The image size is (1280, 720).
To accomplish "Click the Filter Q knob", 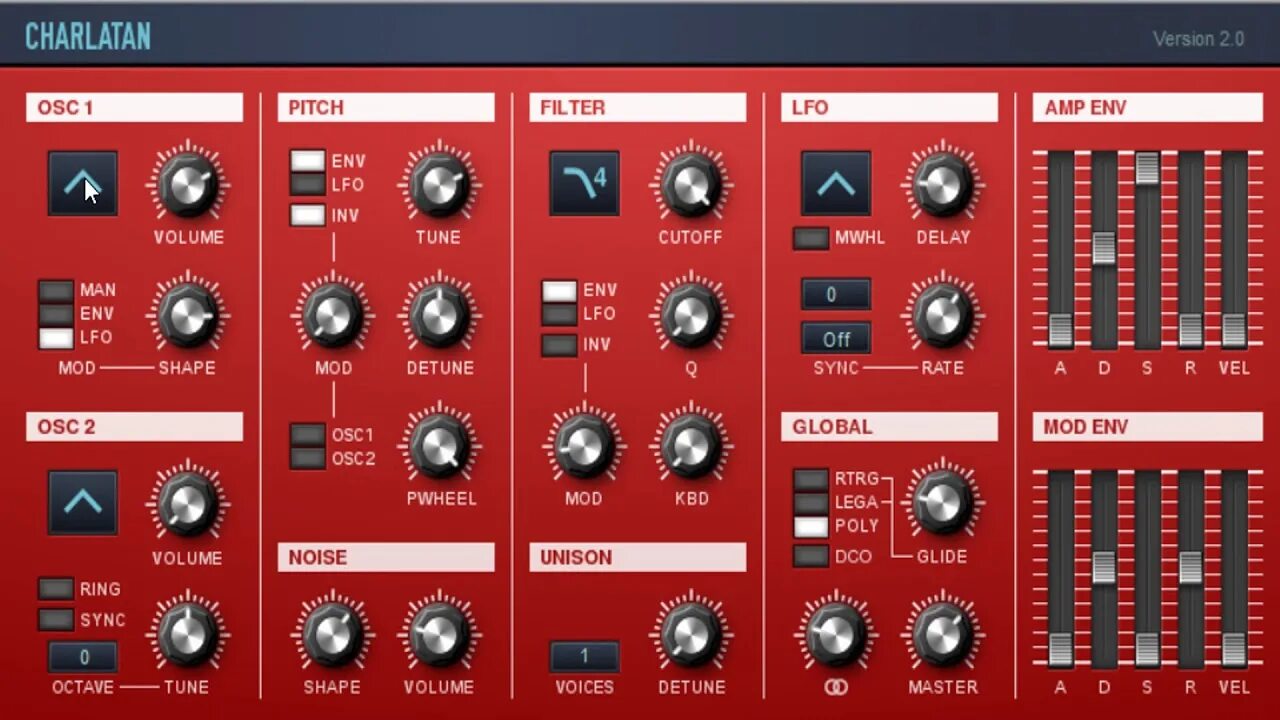I will (691, 315).
